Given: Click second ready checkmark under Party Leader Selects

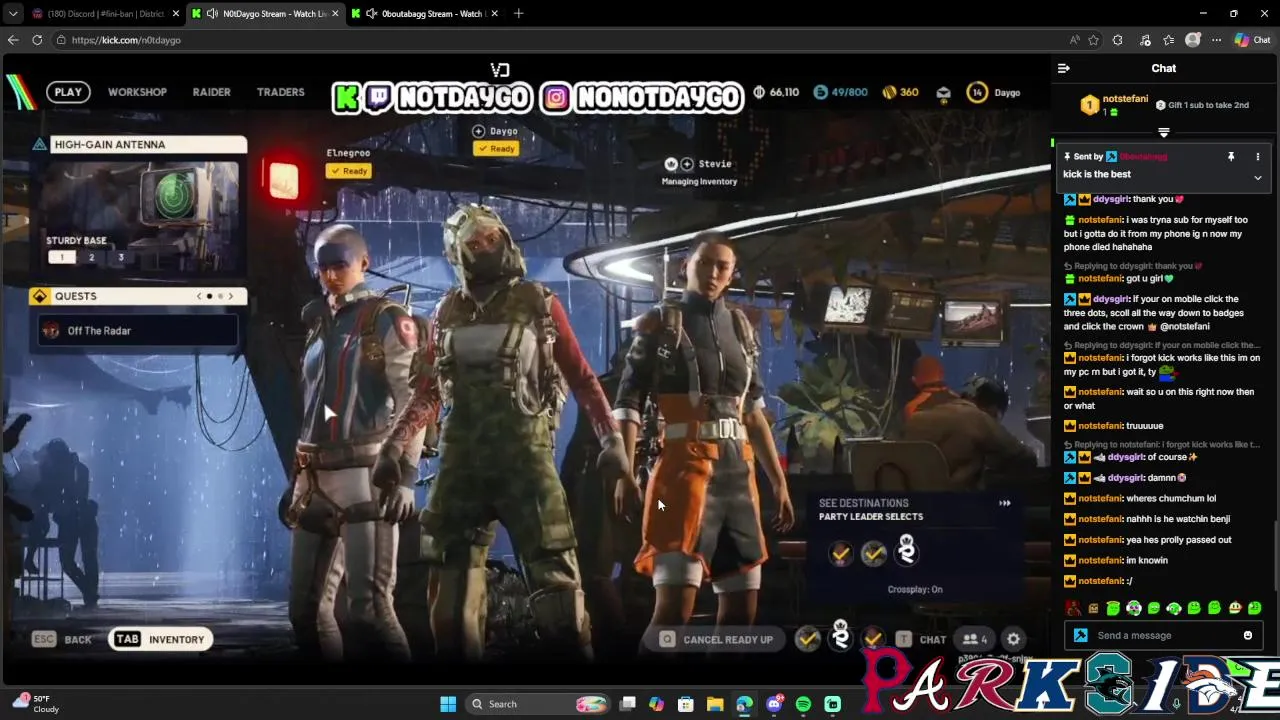Looking at the screenshot, I should coord(873,552).
